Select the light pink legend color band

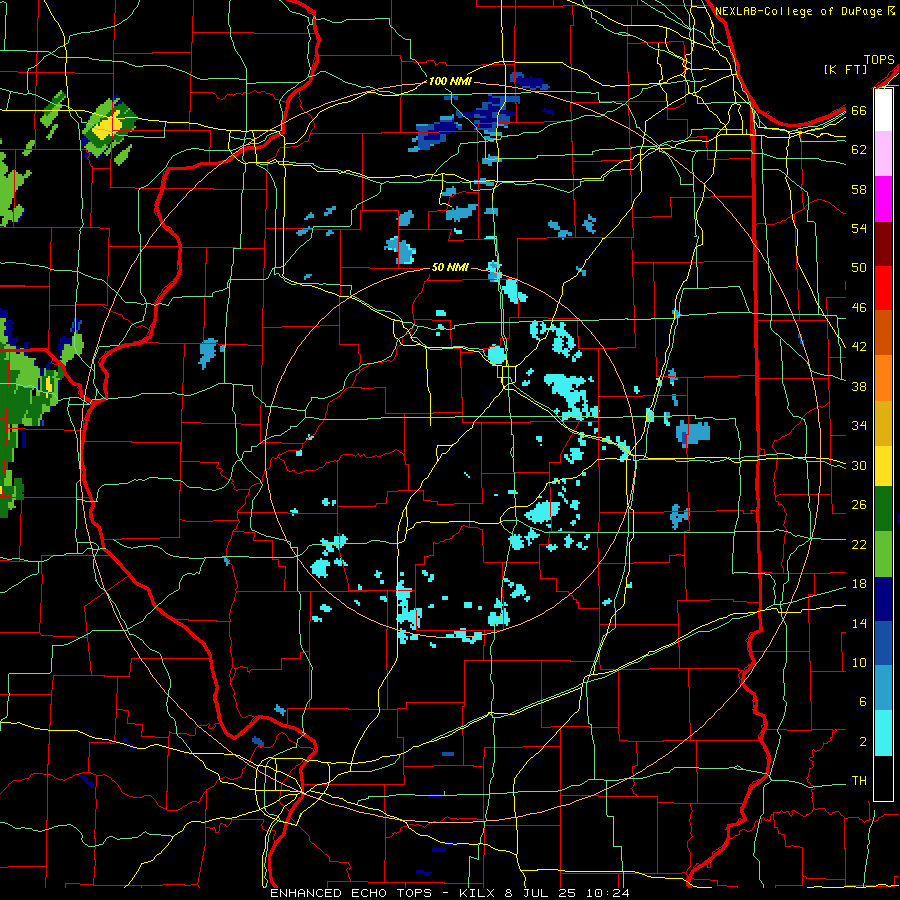883,153
